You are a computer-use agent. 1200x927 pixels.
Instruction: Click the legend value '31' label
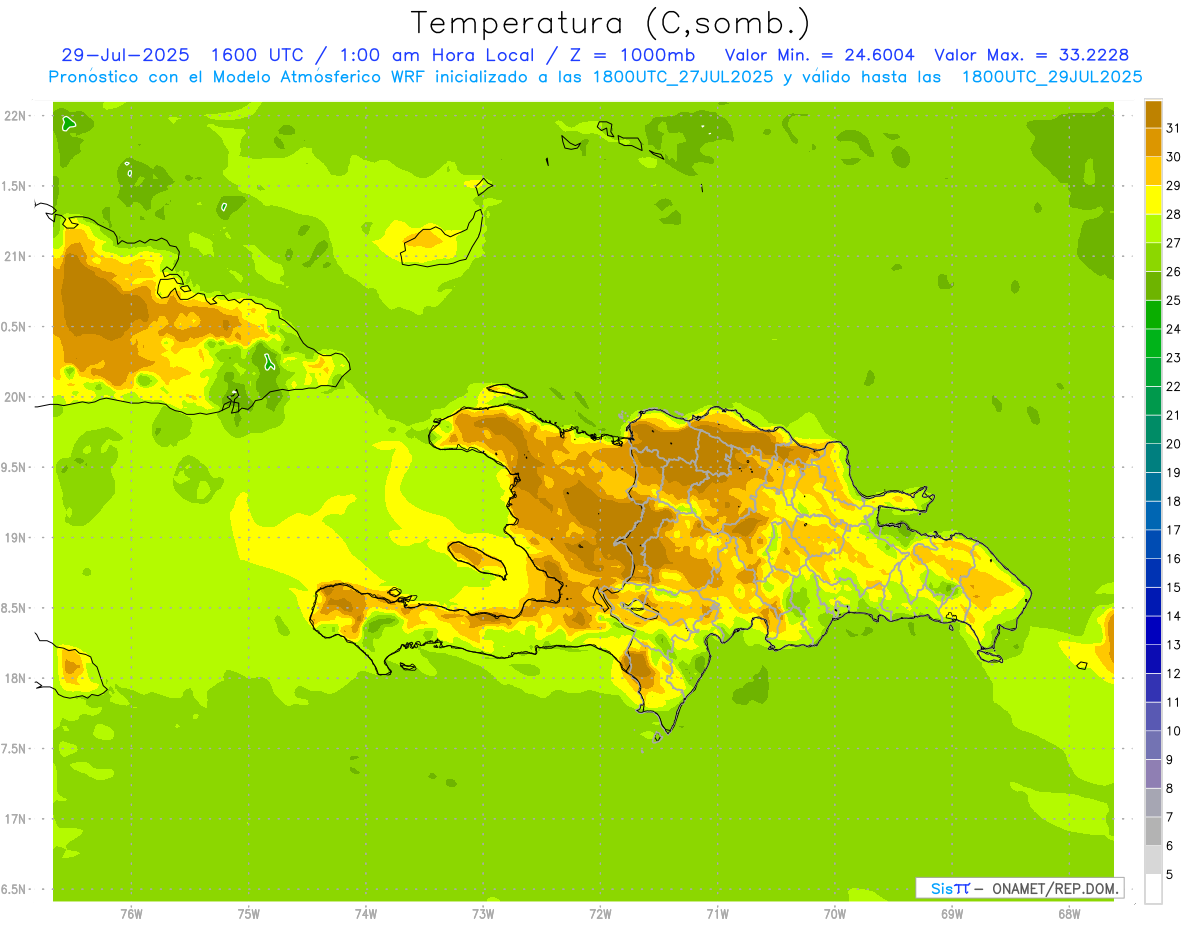click(1173, 127)
